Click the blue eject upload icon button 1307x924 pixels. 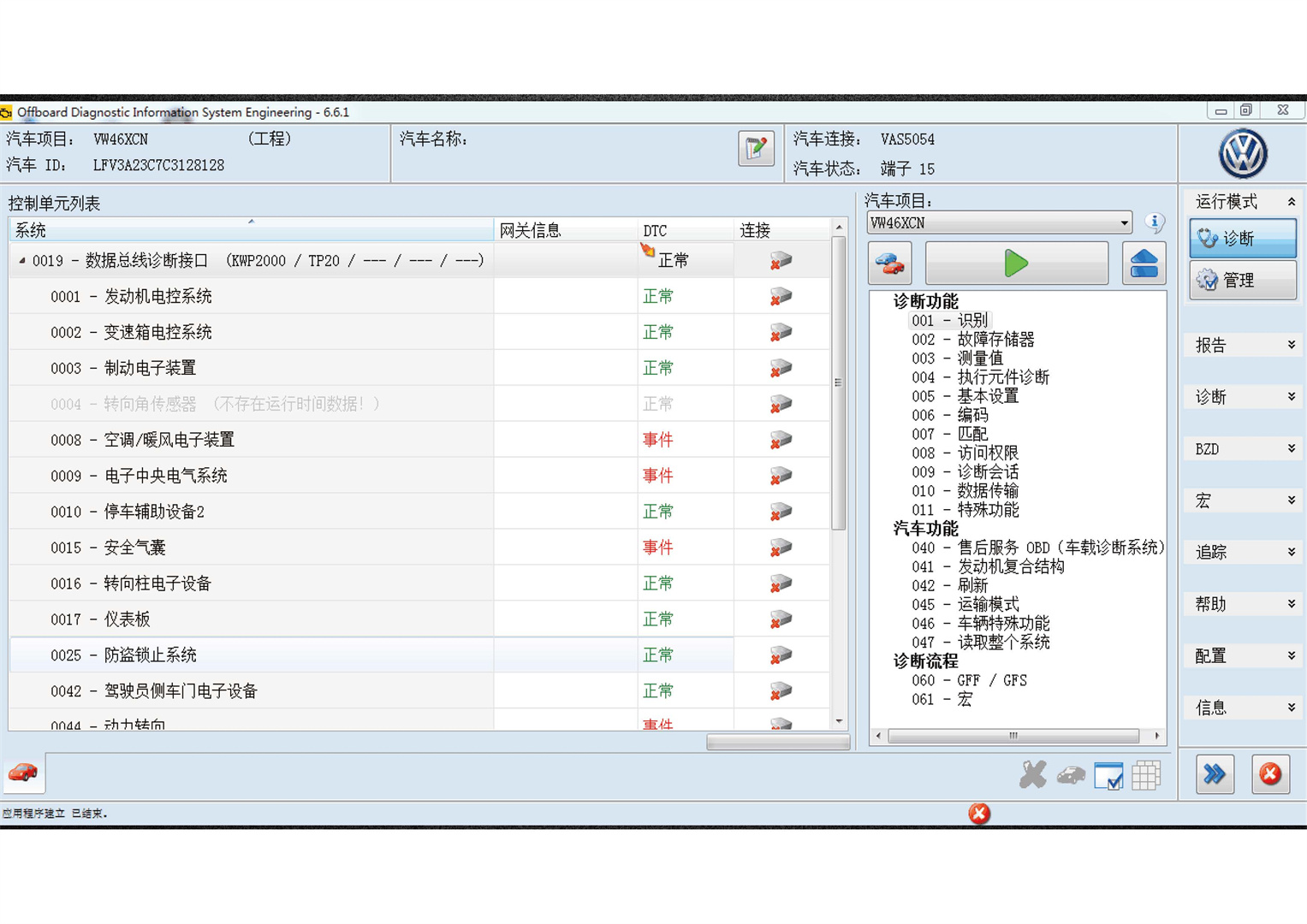[x=1144, y=264]
